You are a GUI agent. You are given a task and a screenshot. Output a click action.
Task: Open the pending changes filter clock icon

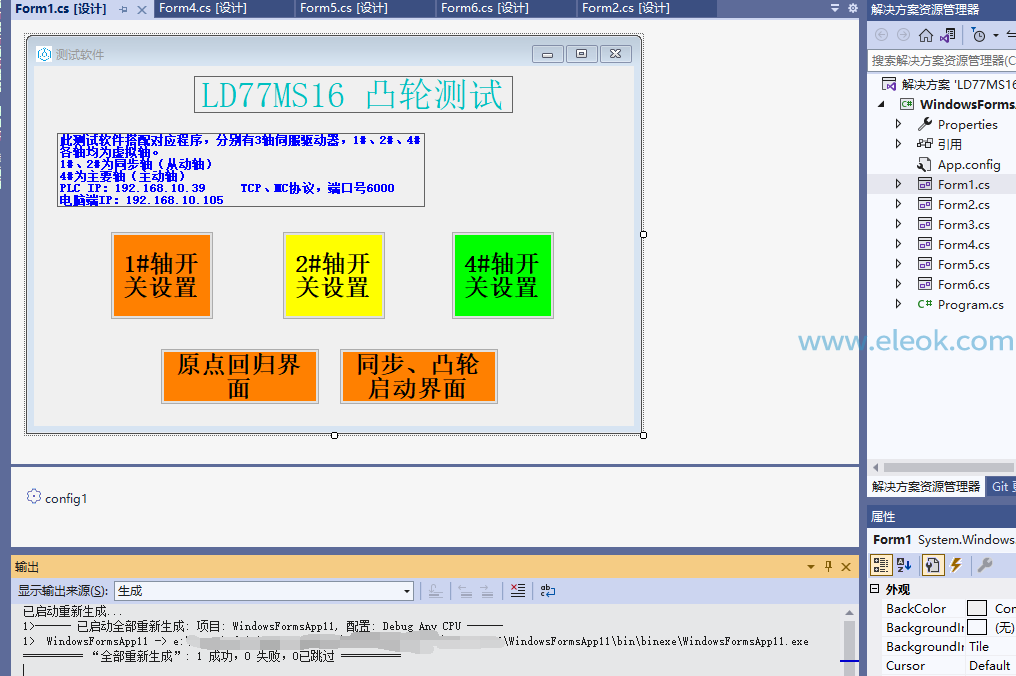coord(979,35)
